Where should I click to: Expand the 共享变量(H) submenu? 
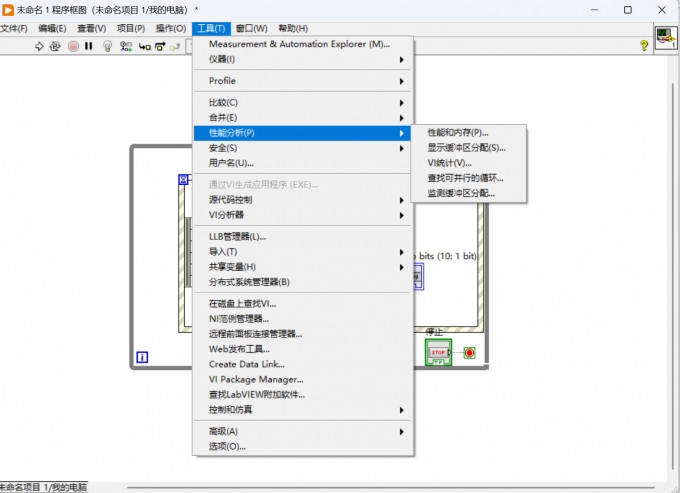coord(303,267)
